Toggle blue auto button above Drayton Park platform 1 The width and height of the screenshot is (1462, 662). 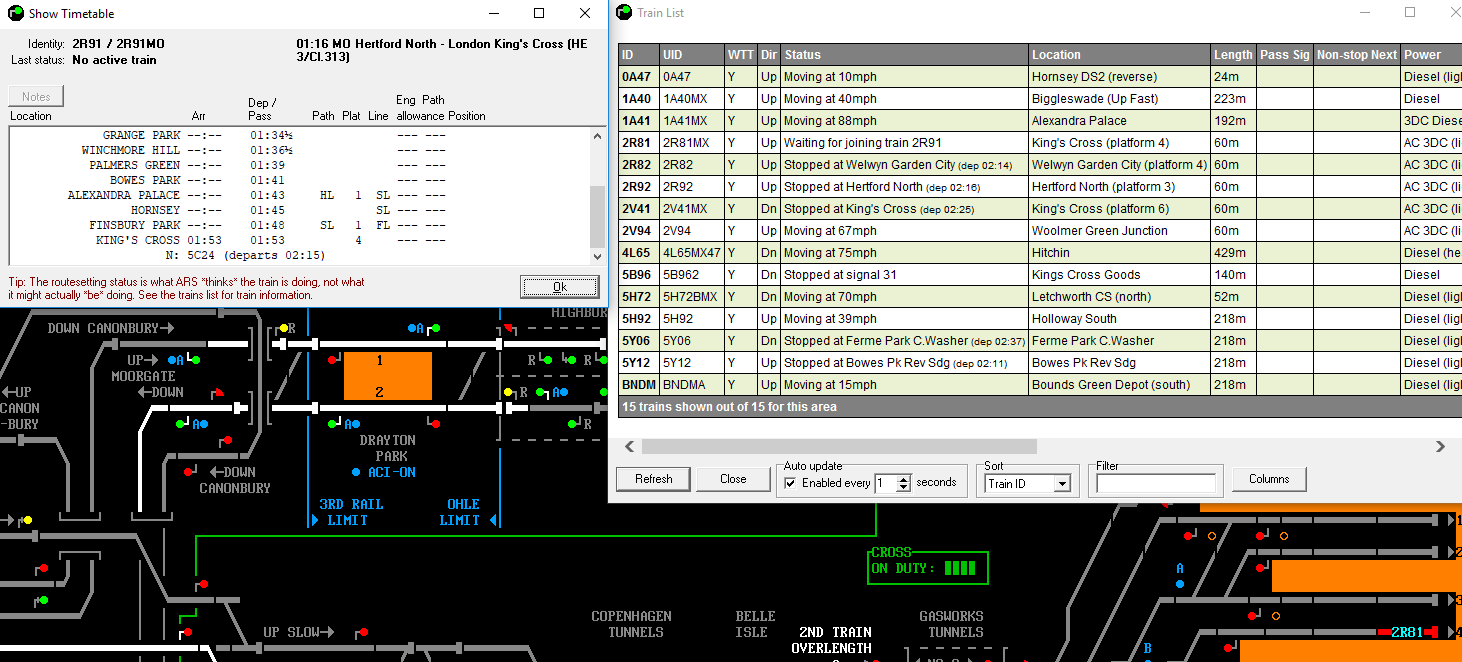[412, 327]
